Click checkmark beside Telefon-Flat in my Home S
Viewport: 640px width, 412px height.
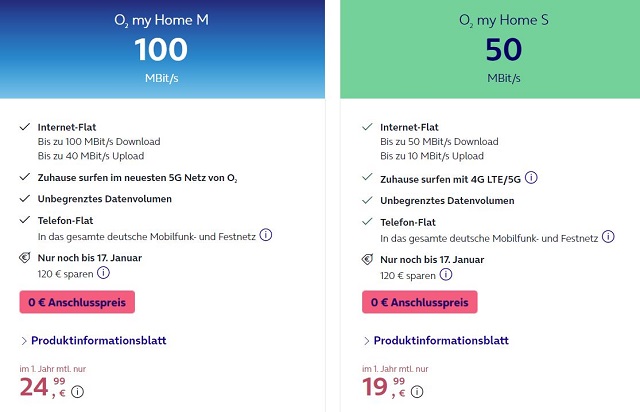[367, 222]
